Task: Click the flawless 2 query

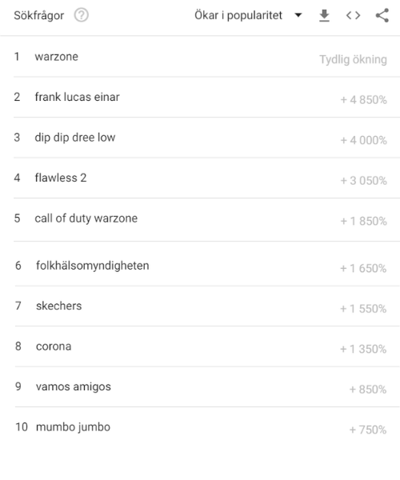Action: (61, 178)
